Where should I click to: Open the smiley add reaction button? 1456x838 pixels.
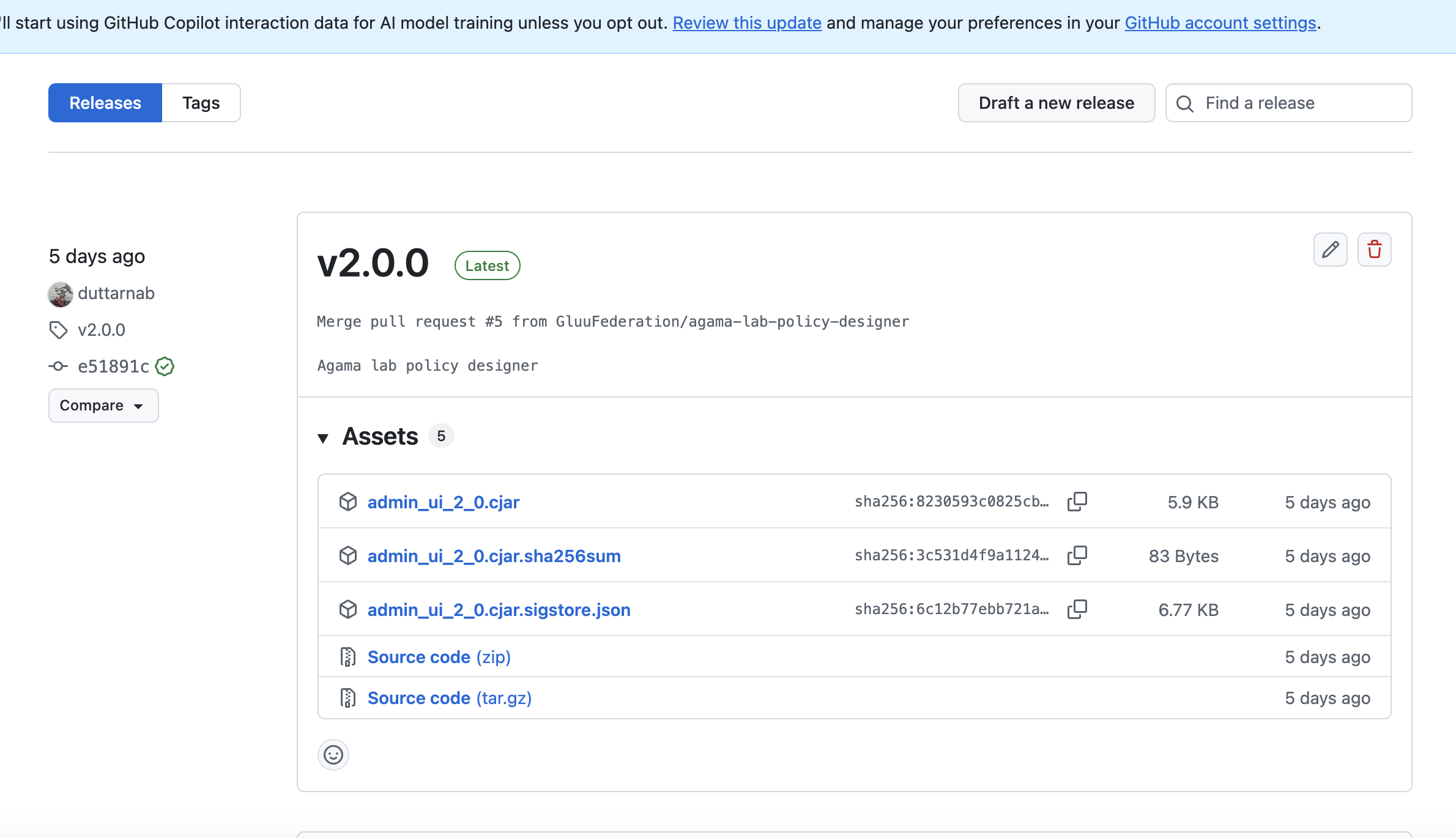point(333,755)
